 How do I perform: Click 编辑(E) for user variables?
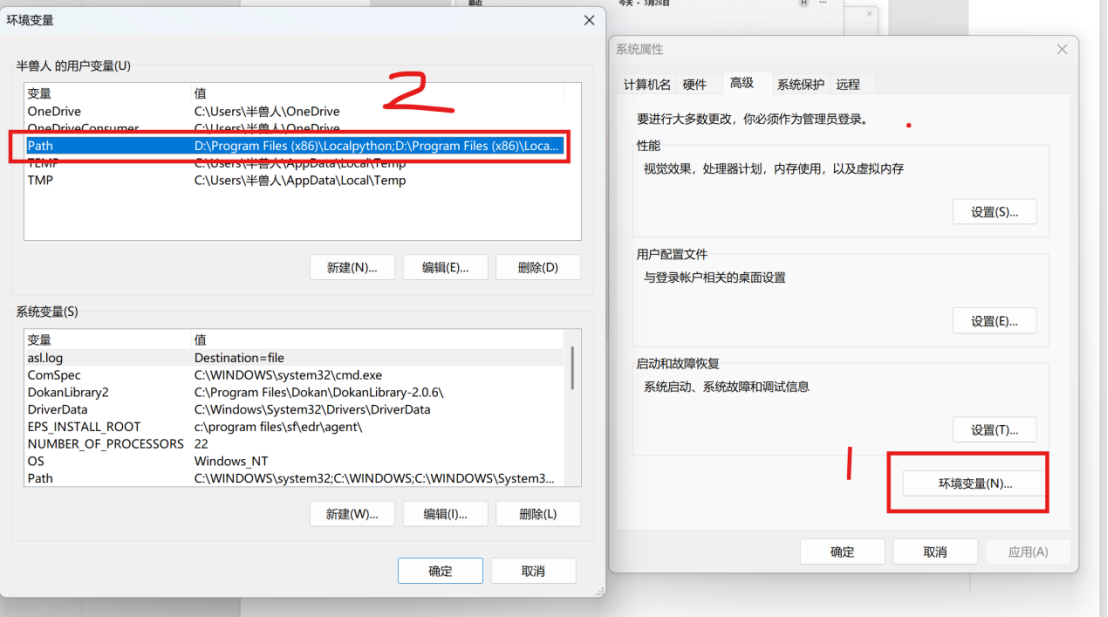point(445,267)
